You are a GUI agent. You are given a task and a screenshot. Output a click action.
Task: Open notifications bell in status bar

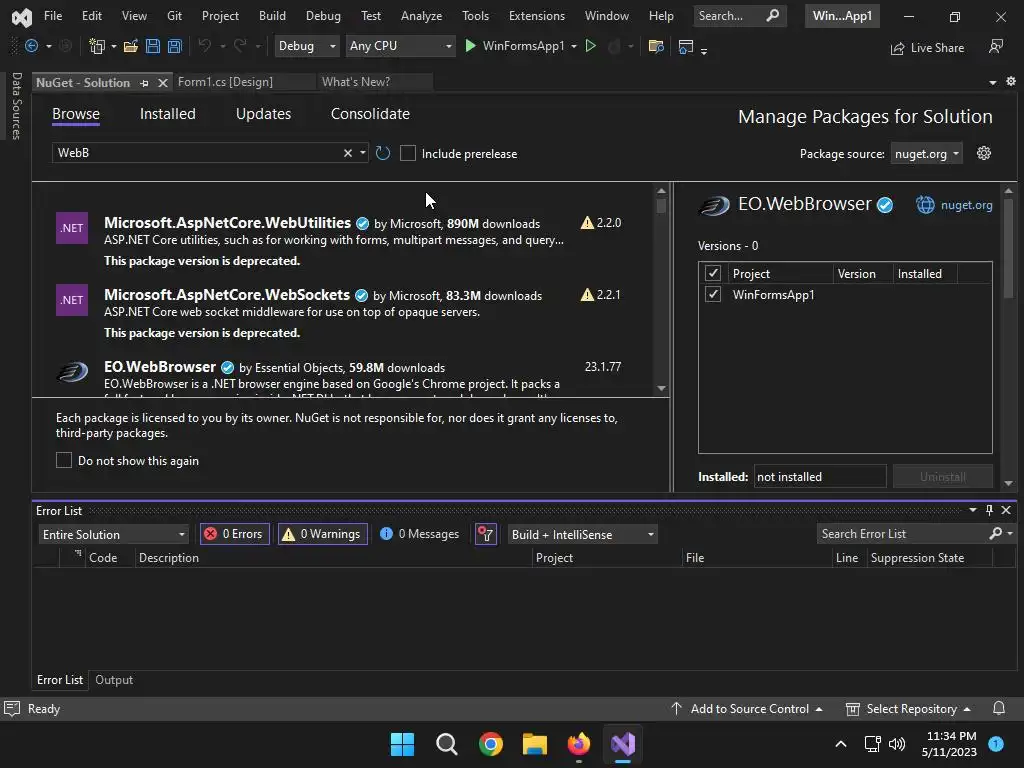click(999, 709)
